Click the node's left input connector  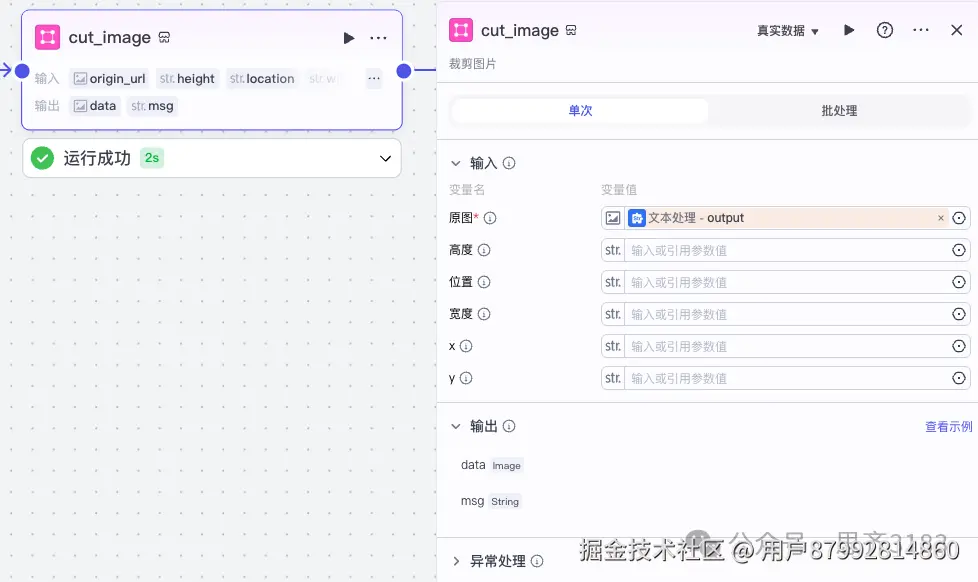[22, 70]
